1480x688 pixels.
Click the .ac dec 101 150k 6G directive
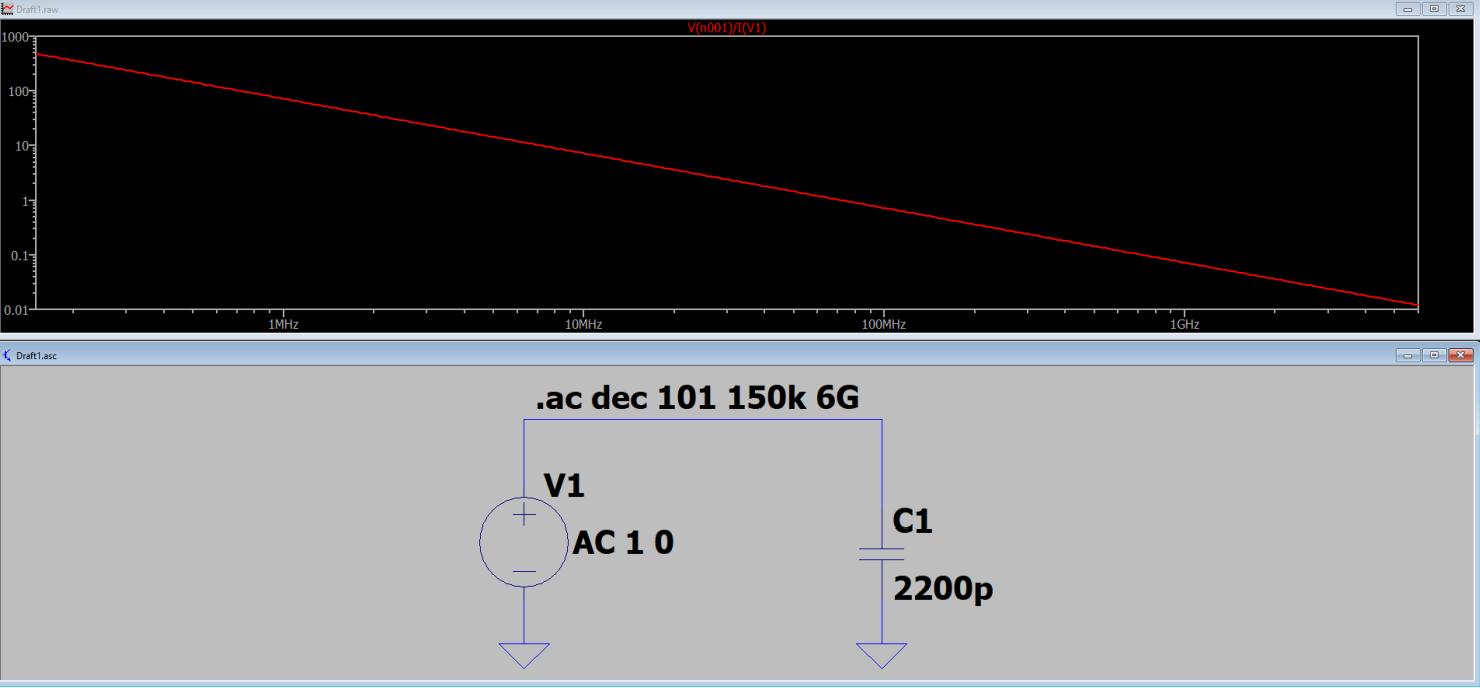(698, 397)
